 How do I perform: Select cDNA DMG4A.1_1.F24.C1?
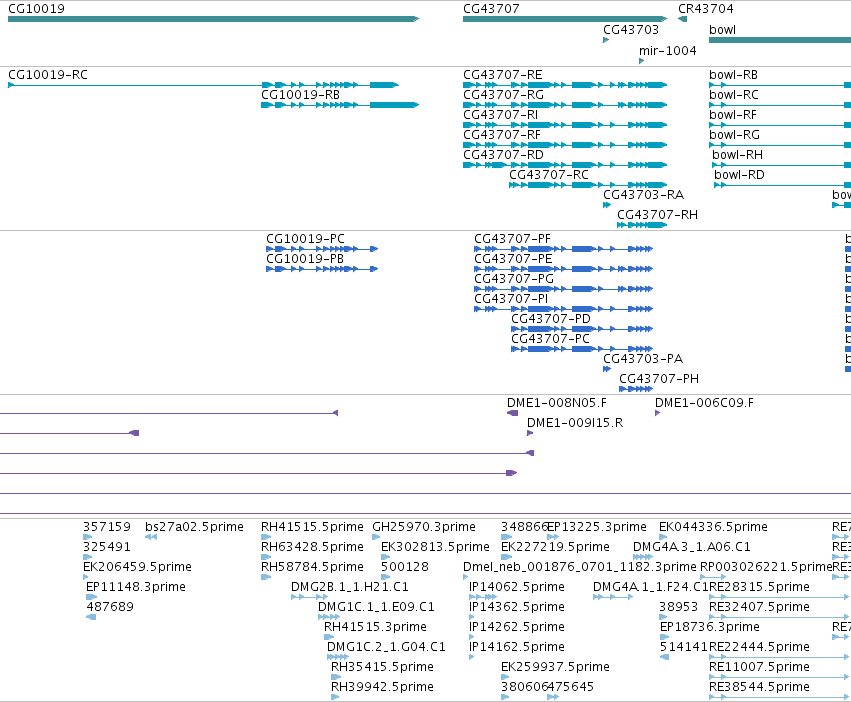[613, 597]
